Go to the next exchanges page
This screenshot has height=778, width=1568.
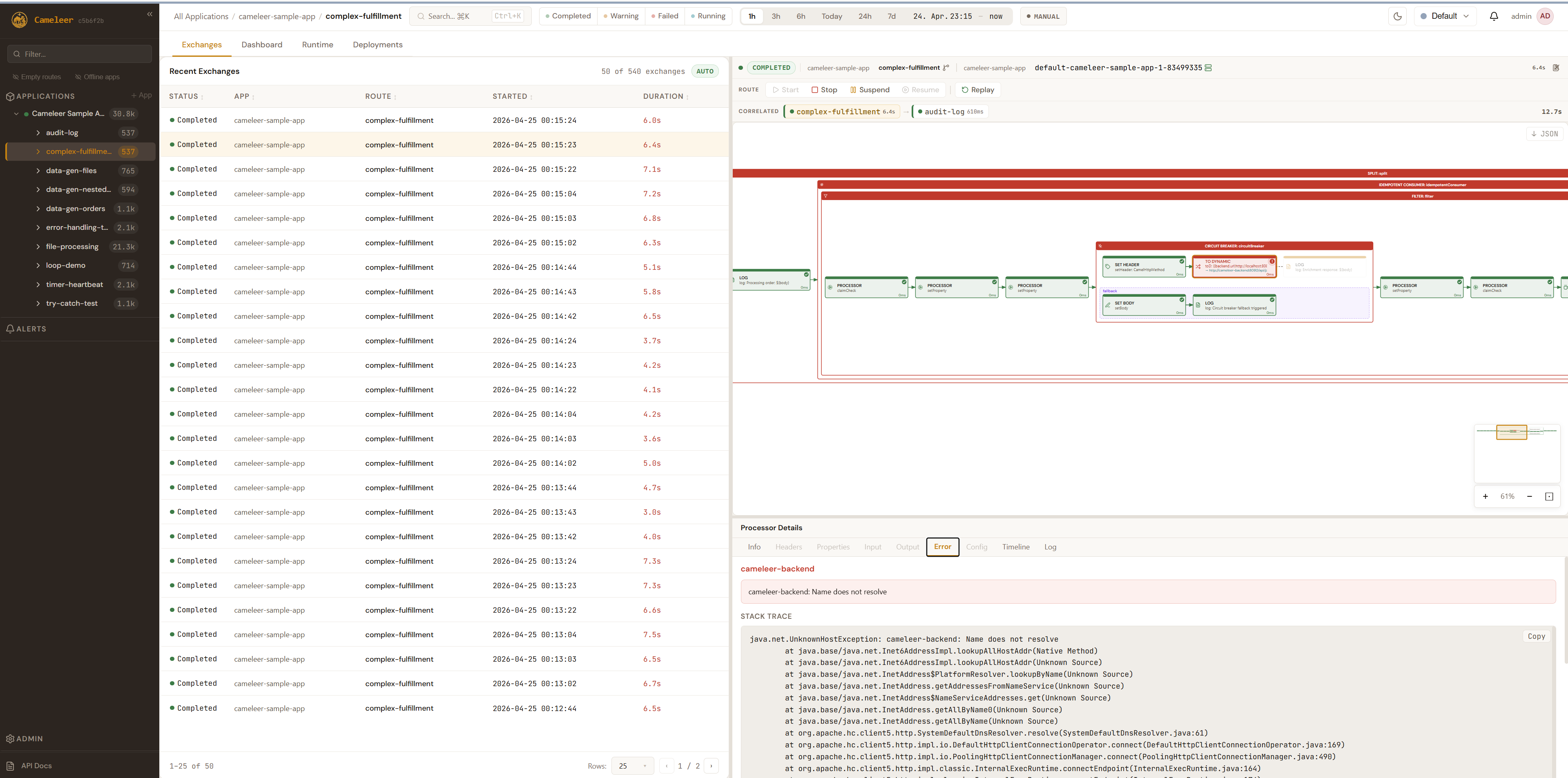712,766
